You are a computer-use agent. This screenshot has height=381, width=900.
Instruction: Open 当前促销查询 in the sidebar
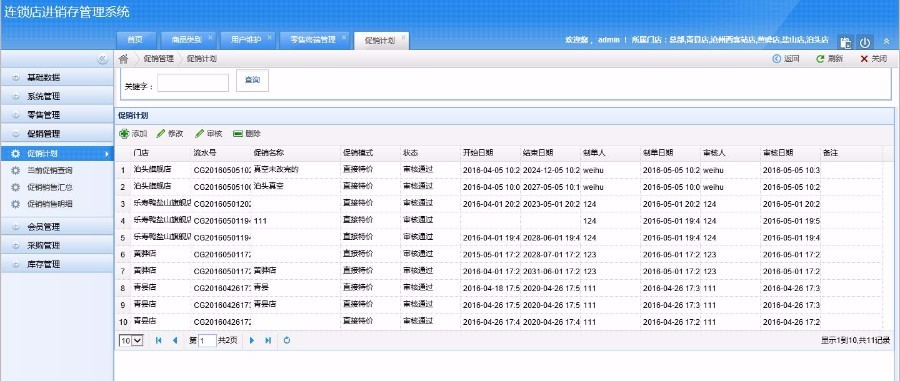[x=50, y=170]
